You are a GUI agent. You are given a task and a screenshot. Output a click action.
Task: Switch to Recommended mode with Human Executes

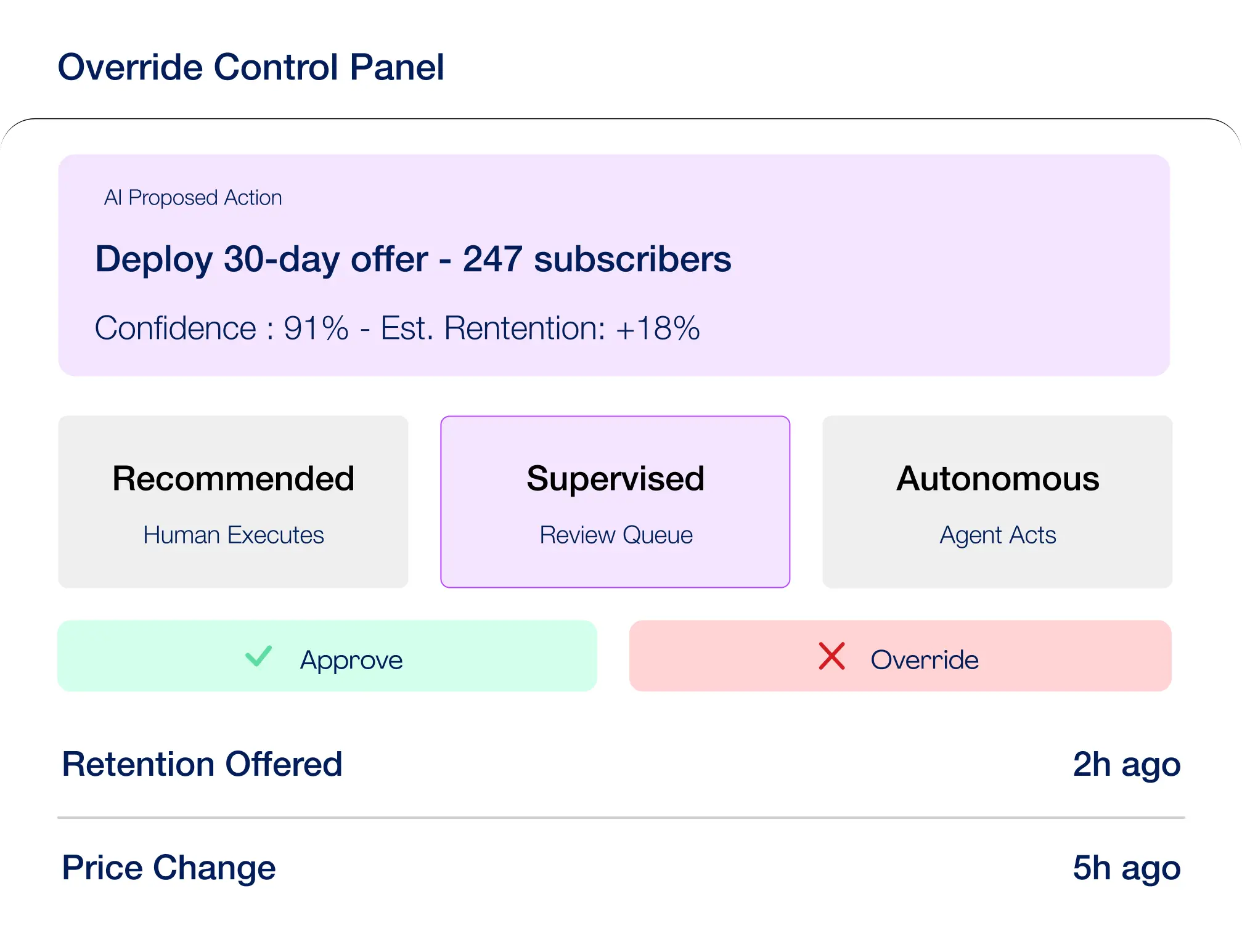(233, 501)
